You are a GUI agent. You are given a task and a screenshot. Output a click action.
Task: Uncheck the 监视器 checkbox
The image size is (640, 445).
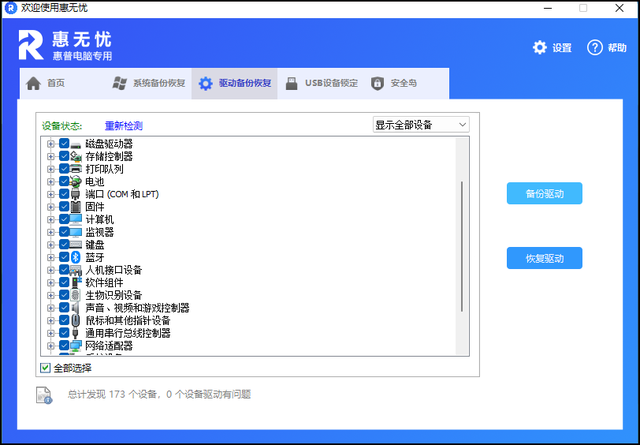64,232
